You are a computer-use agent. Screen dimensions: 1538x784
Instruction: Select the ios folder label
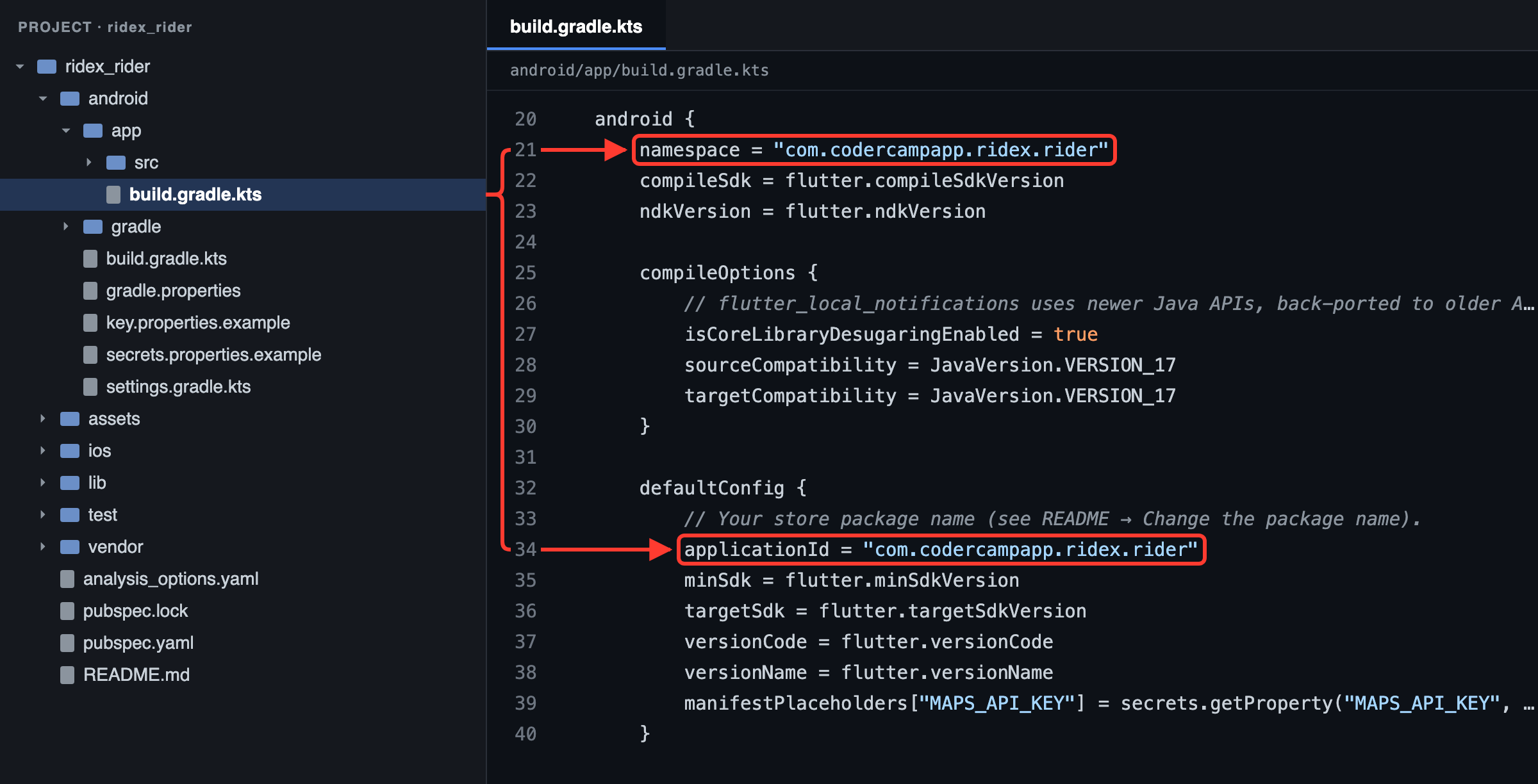click(x=99, y=451)
